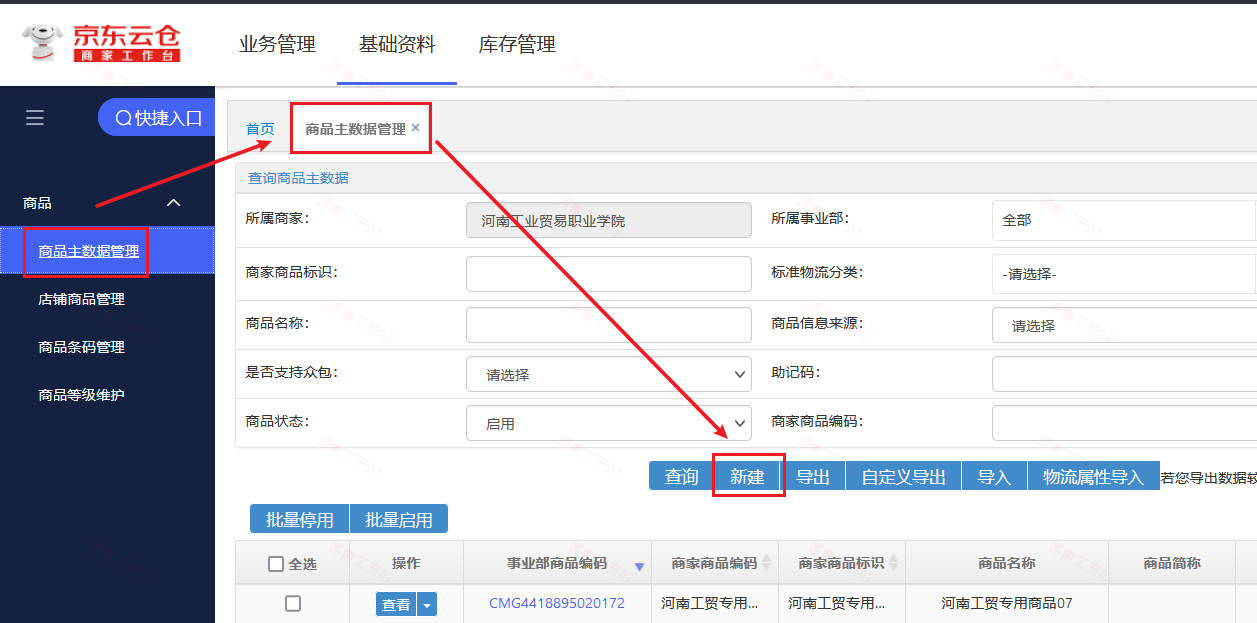The width and height of the screenshot is (1257, 623).
Task: Open the 业务管理 top menu
Action: 277,44
